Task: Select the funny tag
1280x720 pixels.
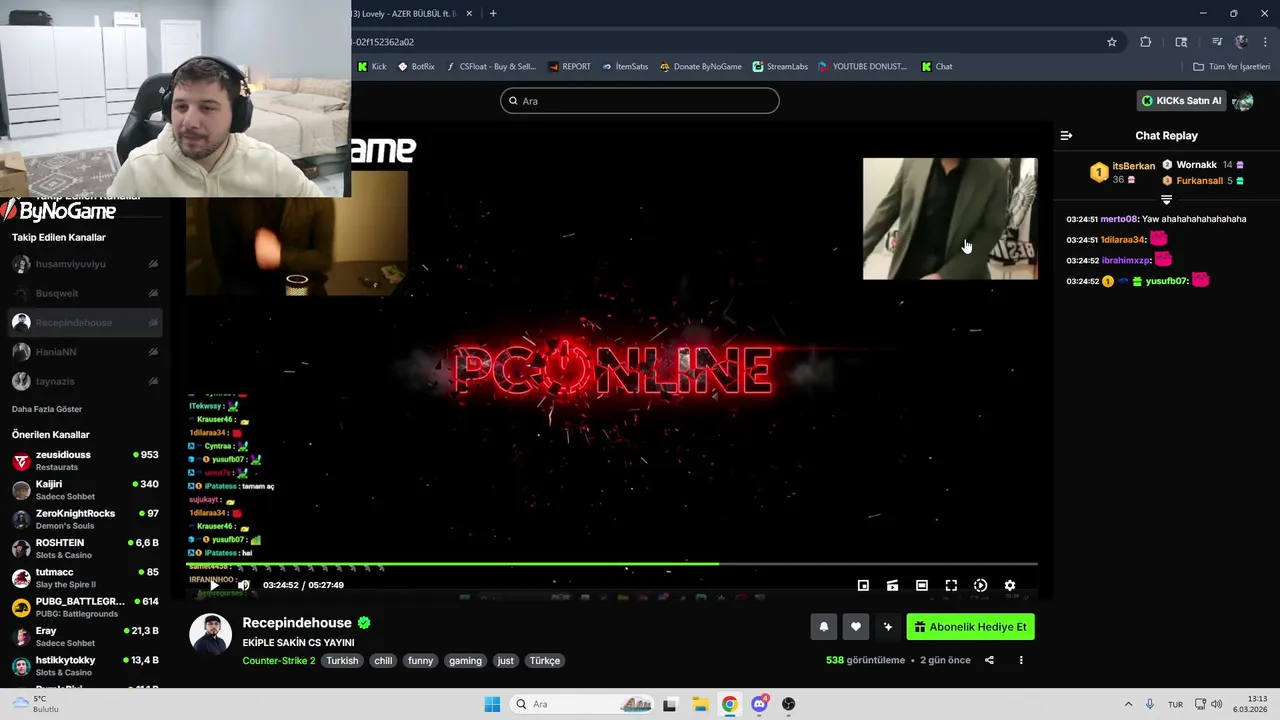Action: [x=421, y=661]
